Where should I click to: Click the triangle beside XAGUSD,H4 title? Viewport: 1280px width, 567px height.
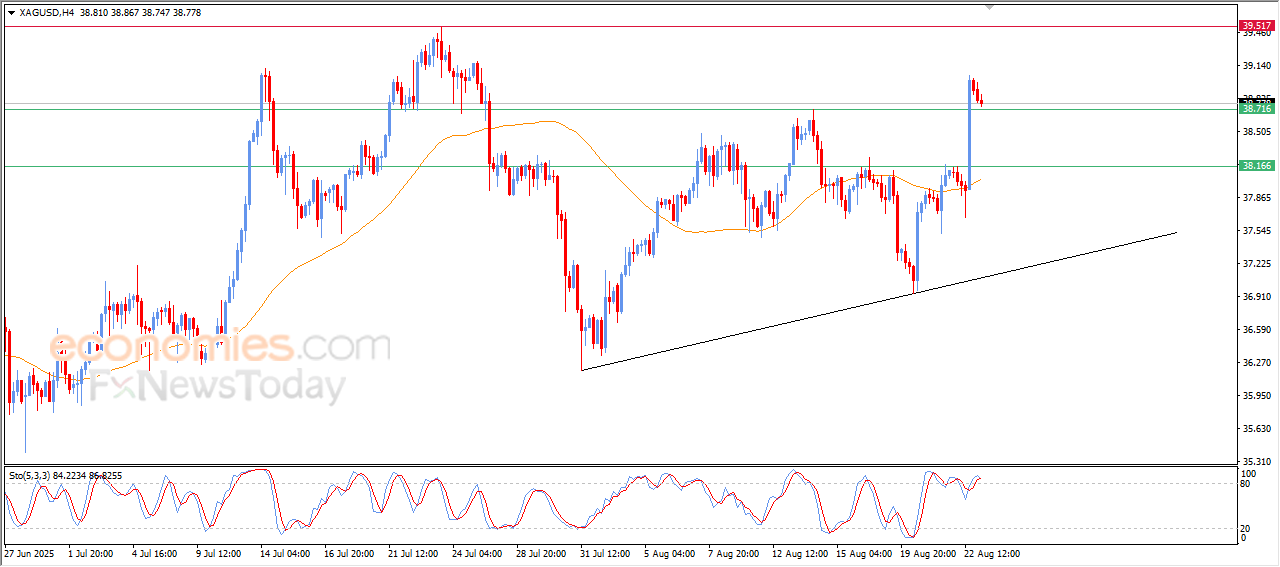coord(11,11)
